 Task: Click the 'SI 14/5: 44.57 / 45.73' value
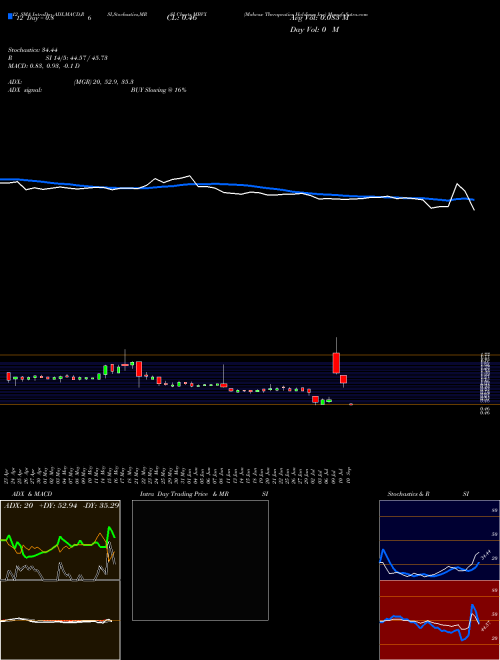tap(76, 58)
